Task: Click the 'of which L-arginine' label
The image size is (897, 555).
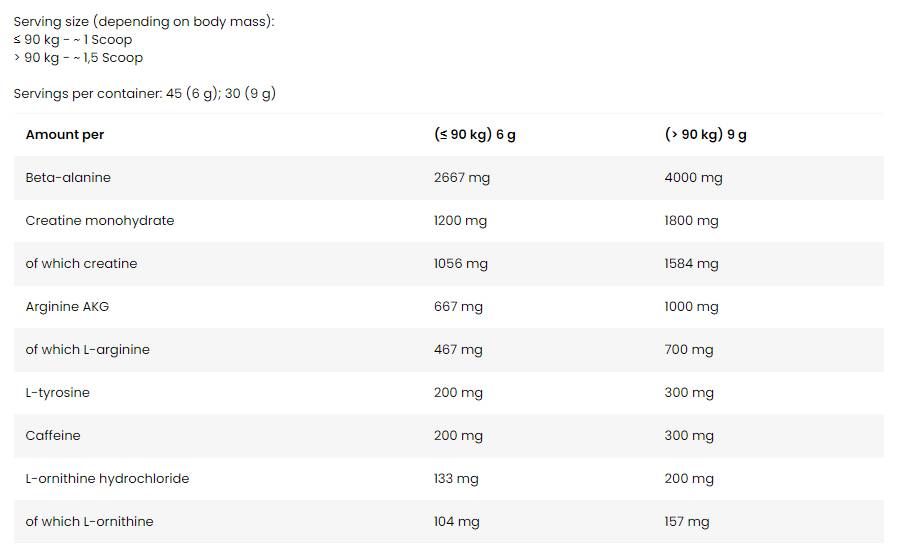Action: tap(88, 350)
